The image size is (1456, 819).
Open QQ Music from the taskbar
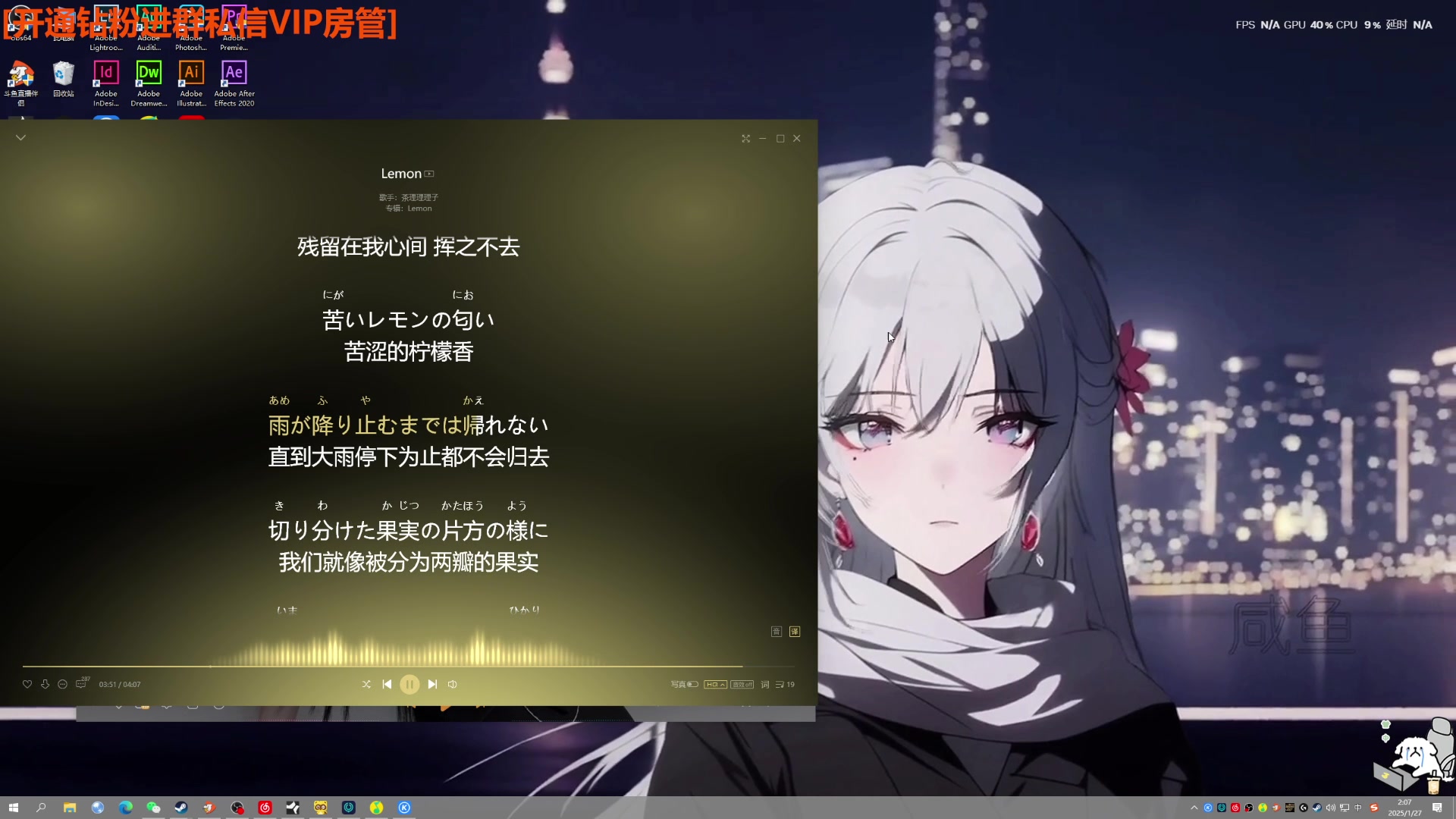coord(376,808)
